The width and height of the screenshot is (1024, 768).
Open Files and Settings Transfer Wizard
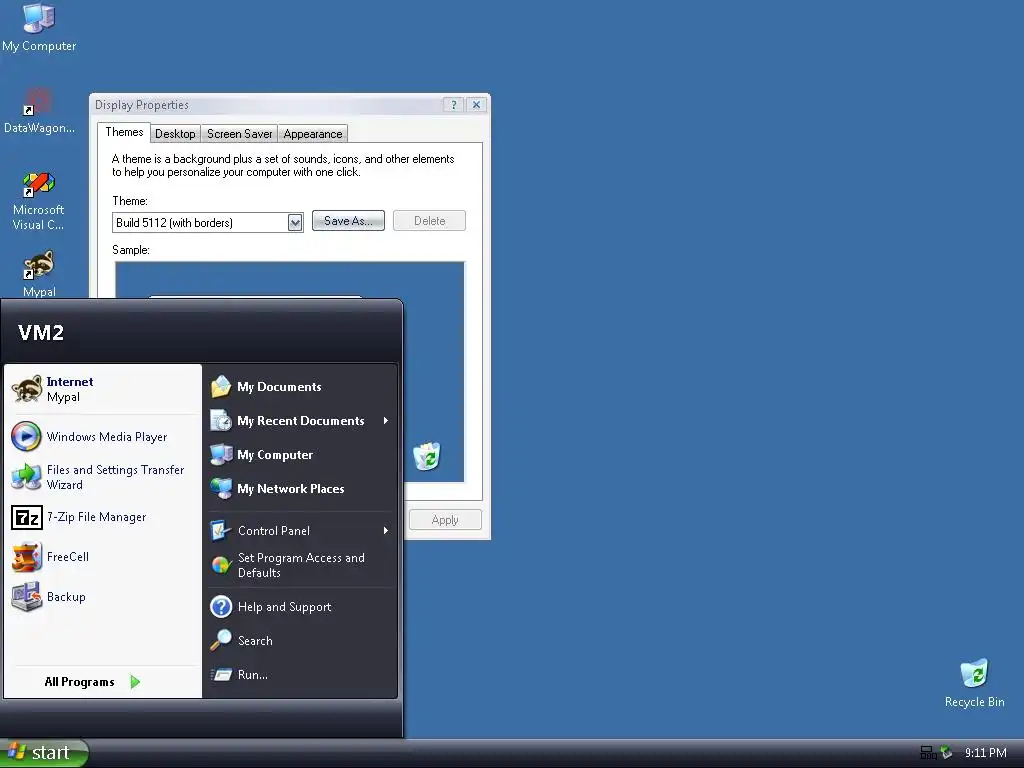point(103,477)
